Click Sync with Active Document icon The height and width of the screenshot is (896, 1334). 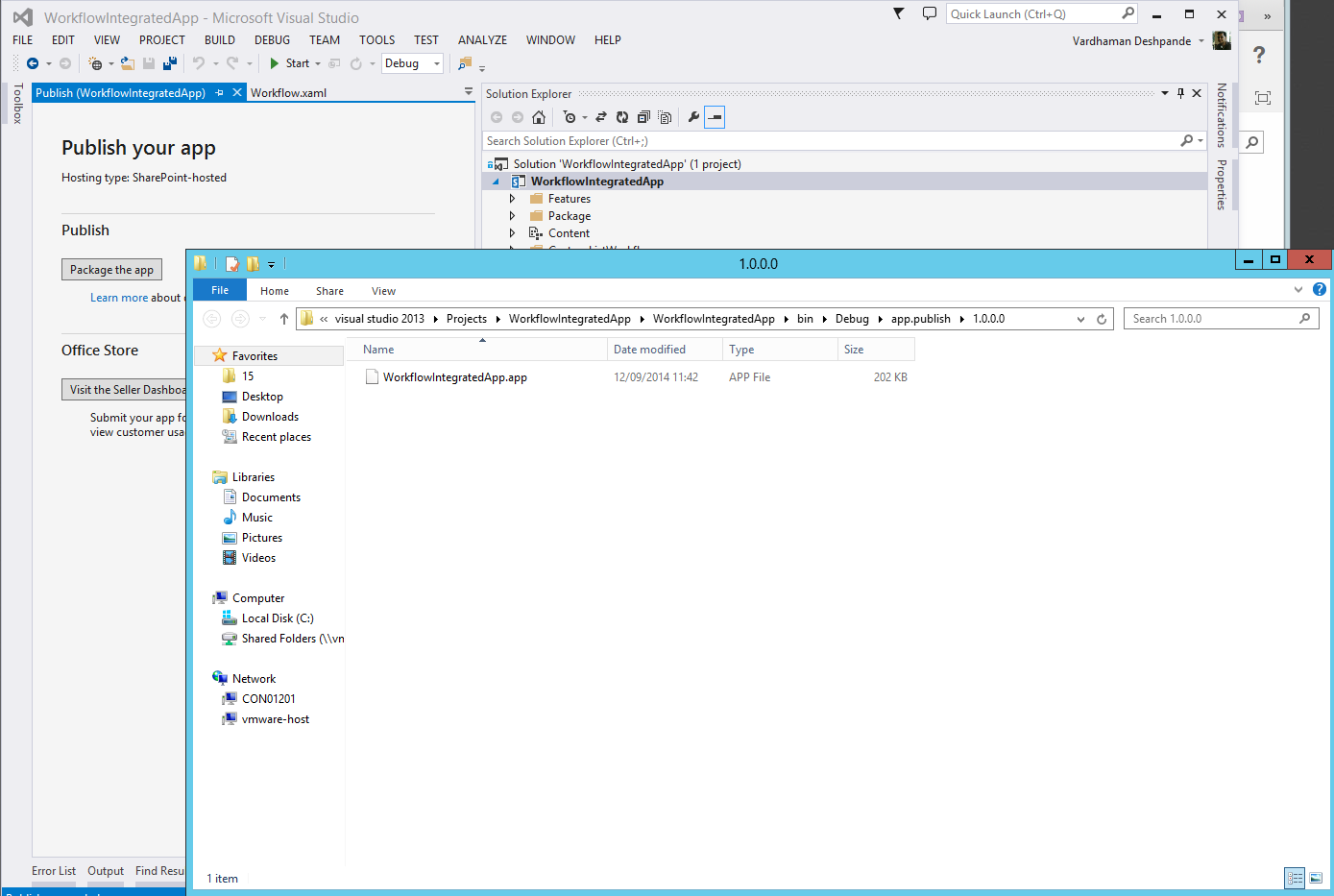point(601,117)
